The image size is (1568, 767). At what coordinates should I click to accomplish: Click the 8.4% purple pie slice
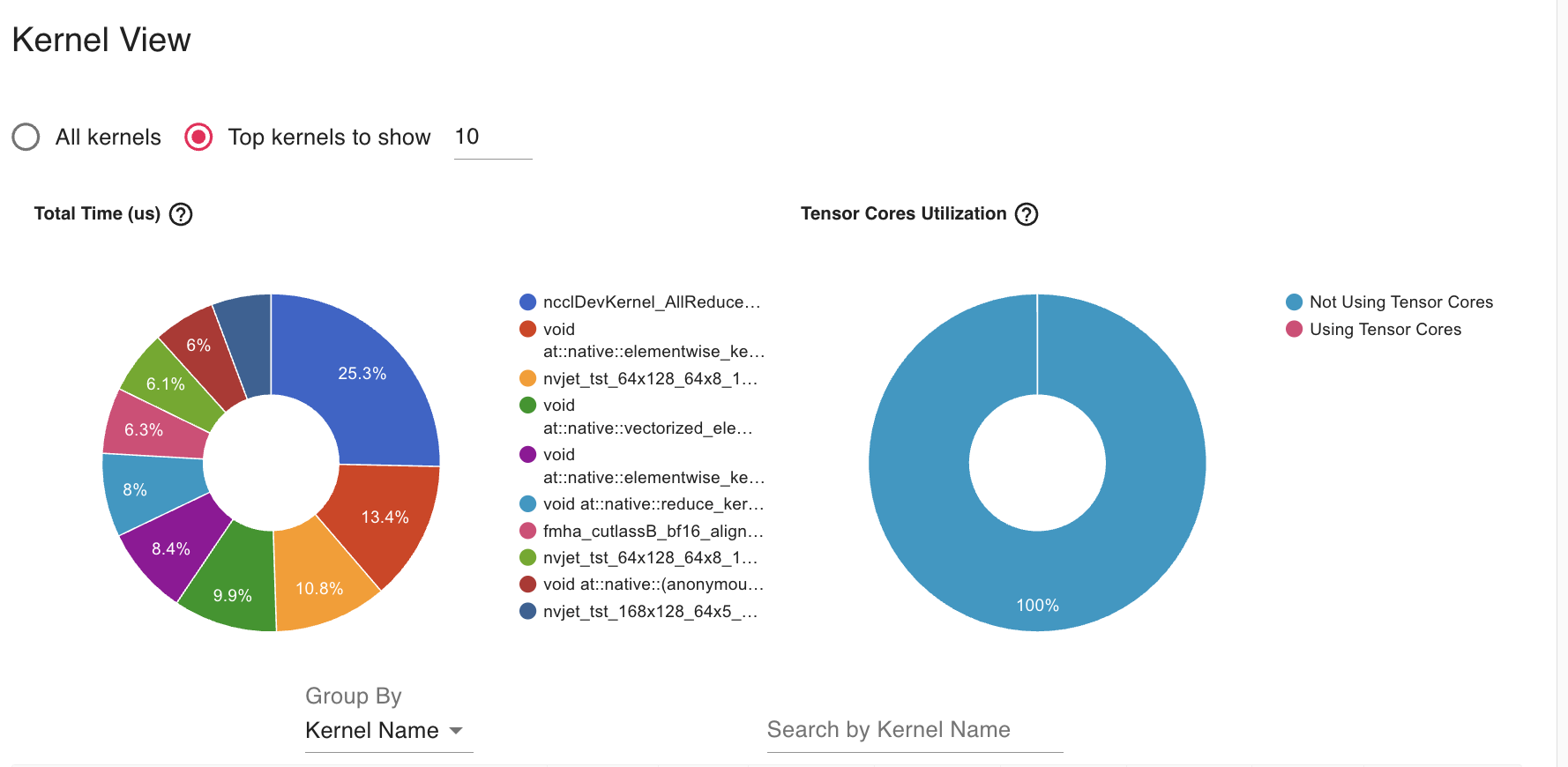point(171,549)
